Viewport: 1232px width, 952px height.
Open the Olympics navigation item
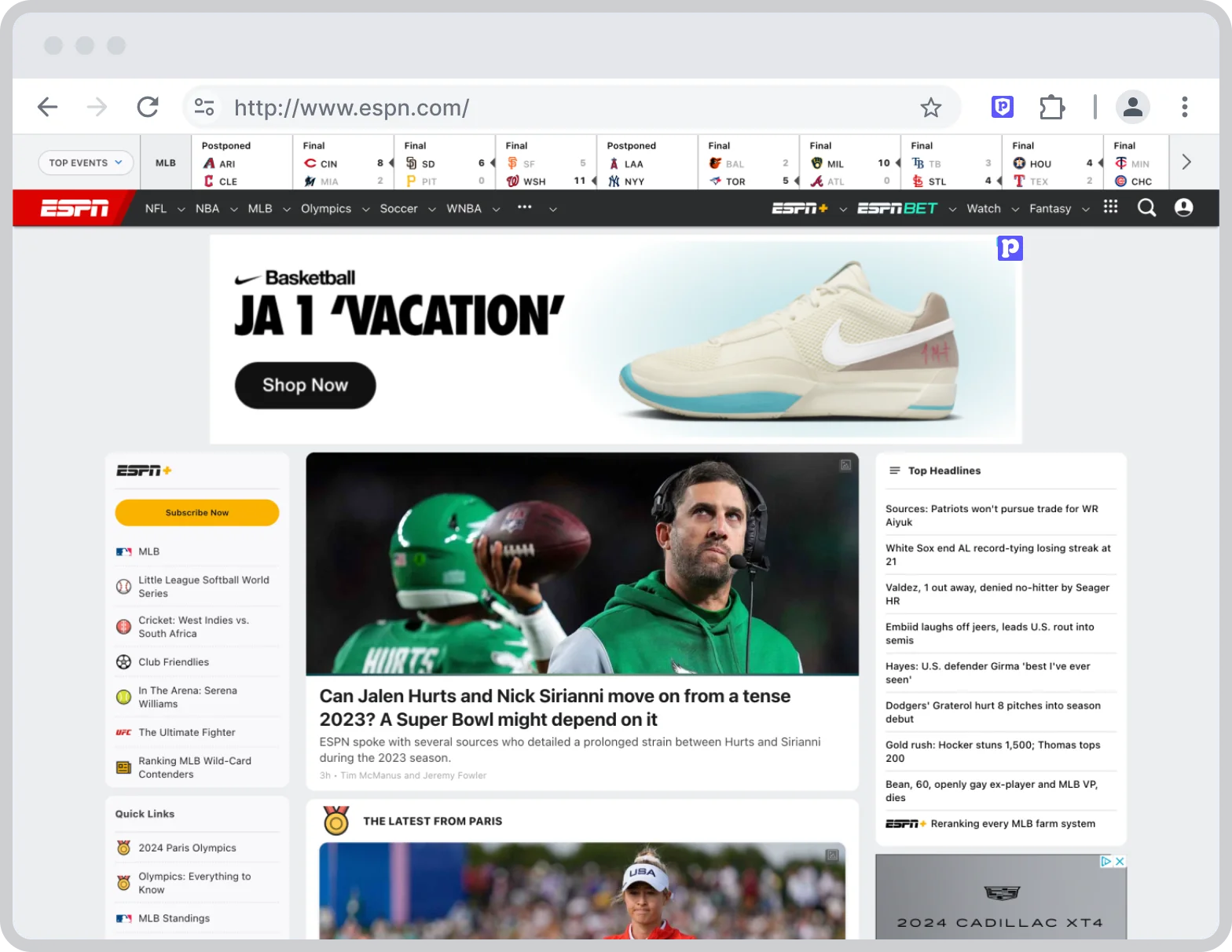point(326,208)
